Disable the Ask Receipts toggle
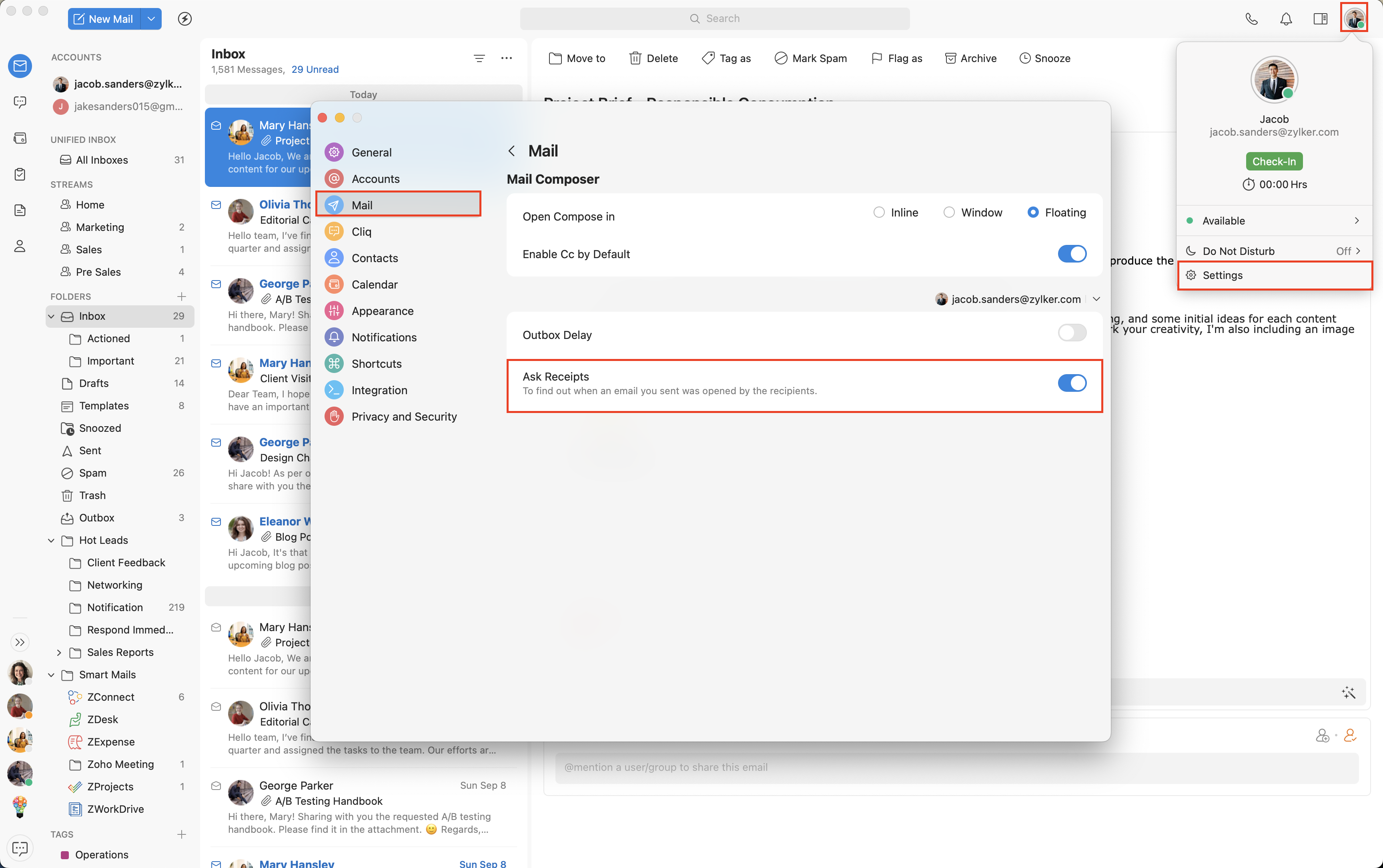 pos(1072,383)
